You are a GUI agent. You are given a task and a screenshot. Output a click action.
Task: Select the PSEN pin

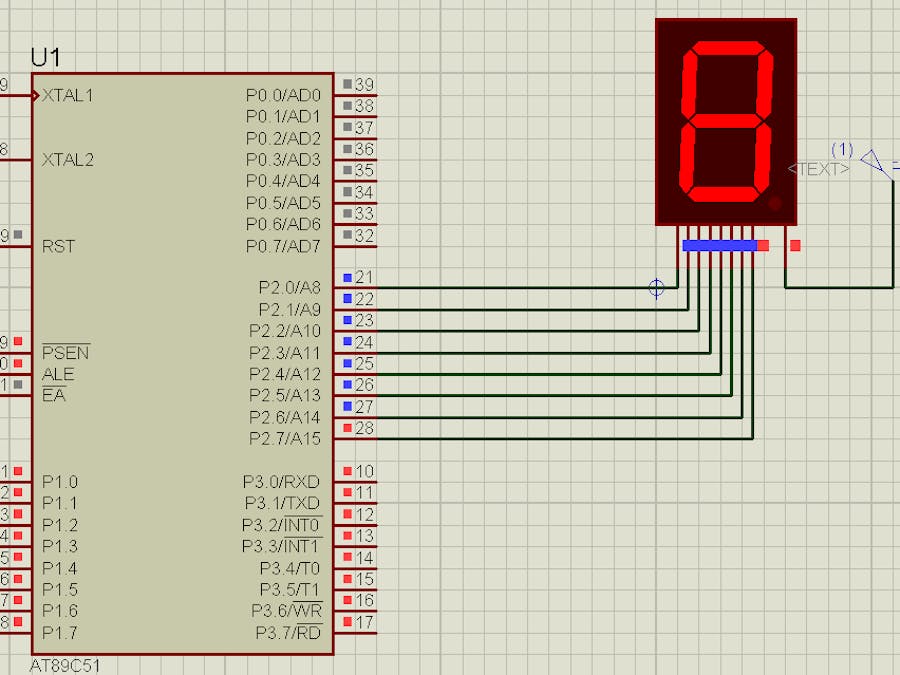66,353
